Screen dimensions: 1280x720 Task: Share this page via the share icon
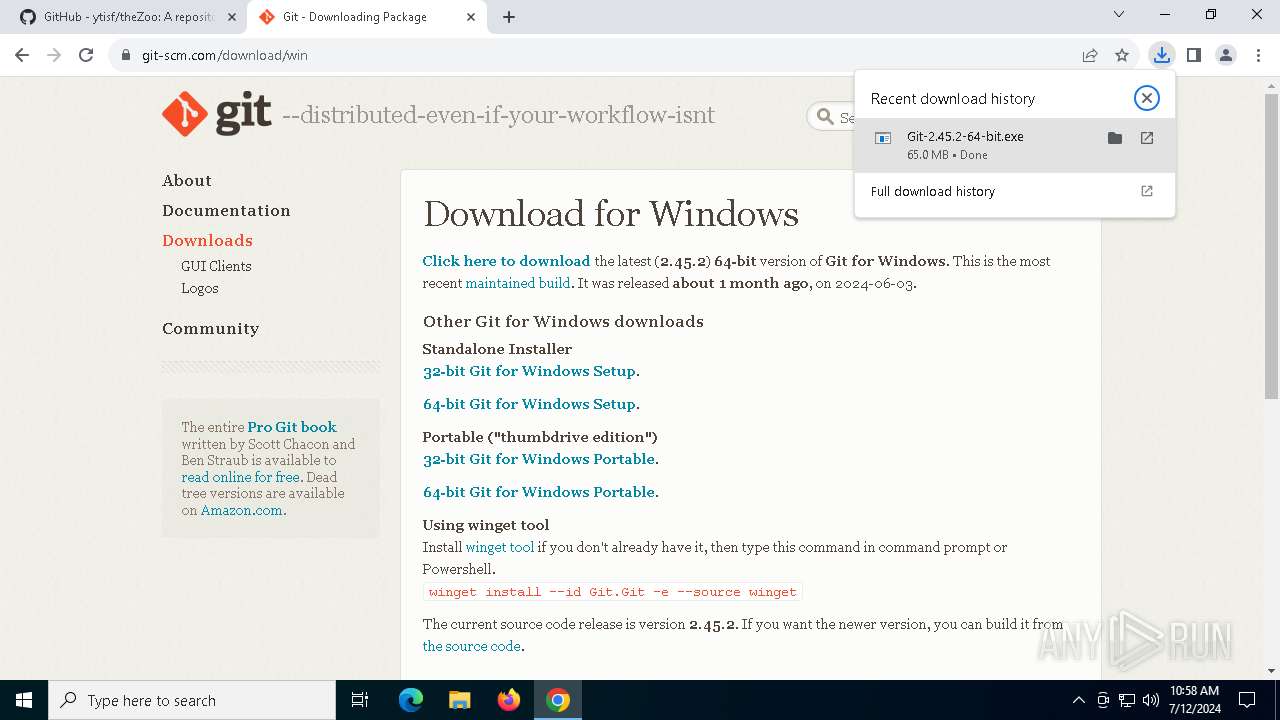1090,55
